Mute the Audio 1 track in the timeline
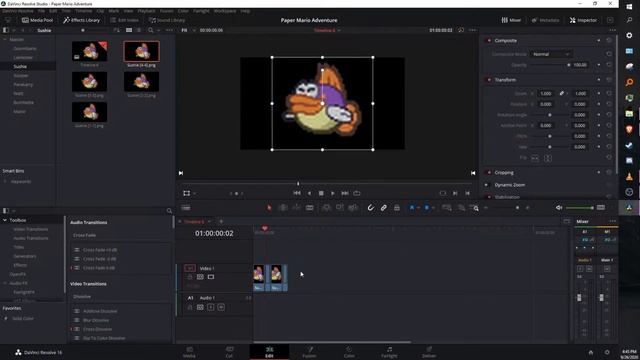The height and width of the screenshot is (360, 640). pos(221,307)
